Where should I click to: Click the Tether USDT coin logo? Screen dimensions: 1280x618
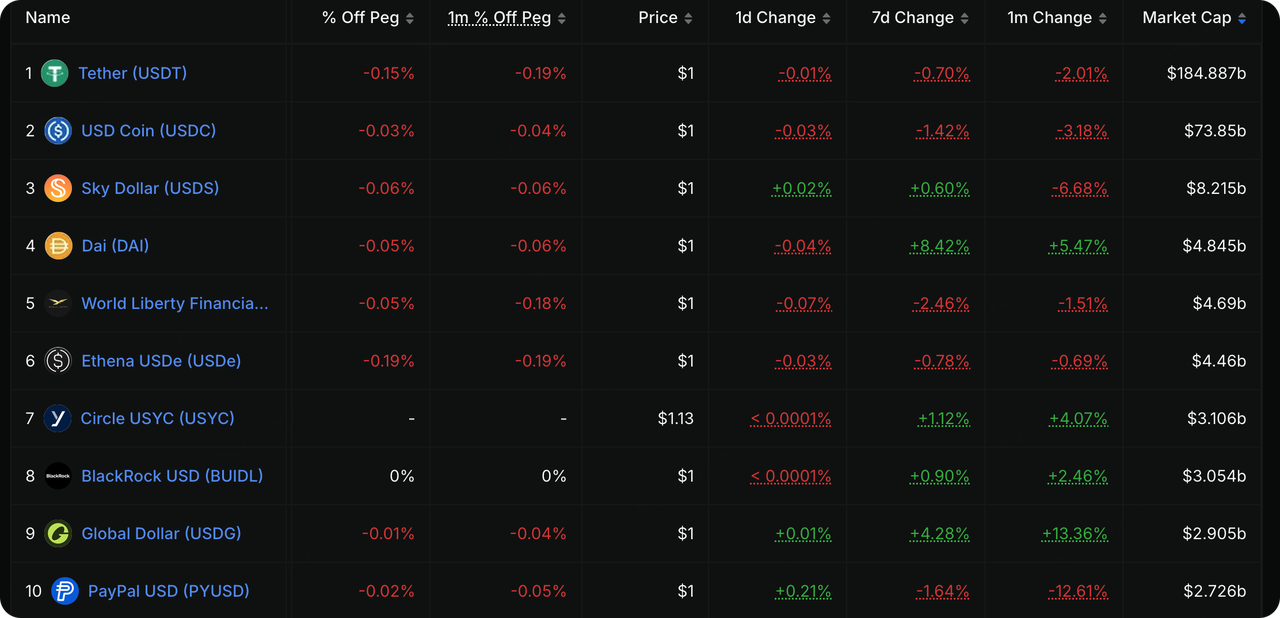54,73
